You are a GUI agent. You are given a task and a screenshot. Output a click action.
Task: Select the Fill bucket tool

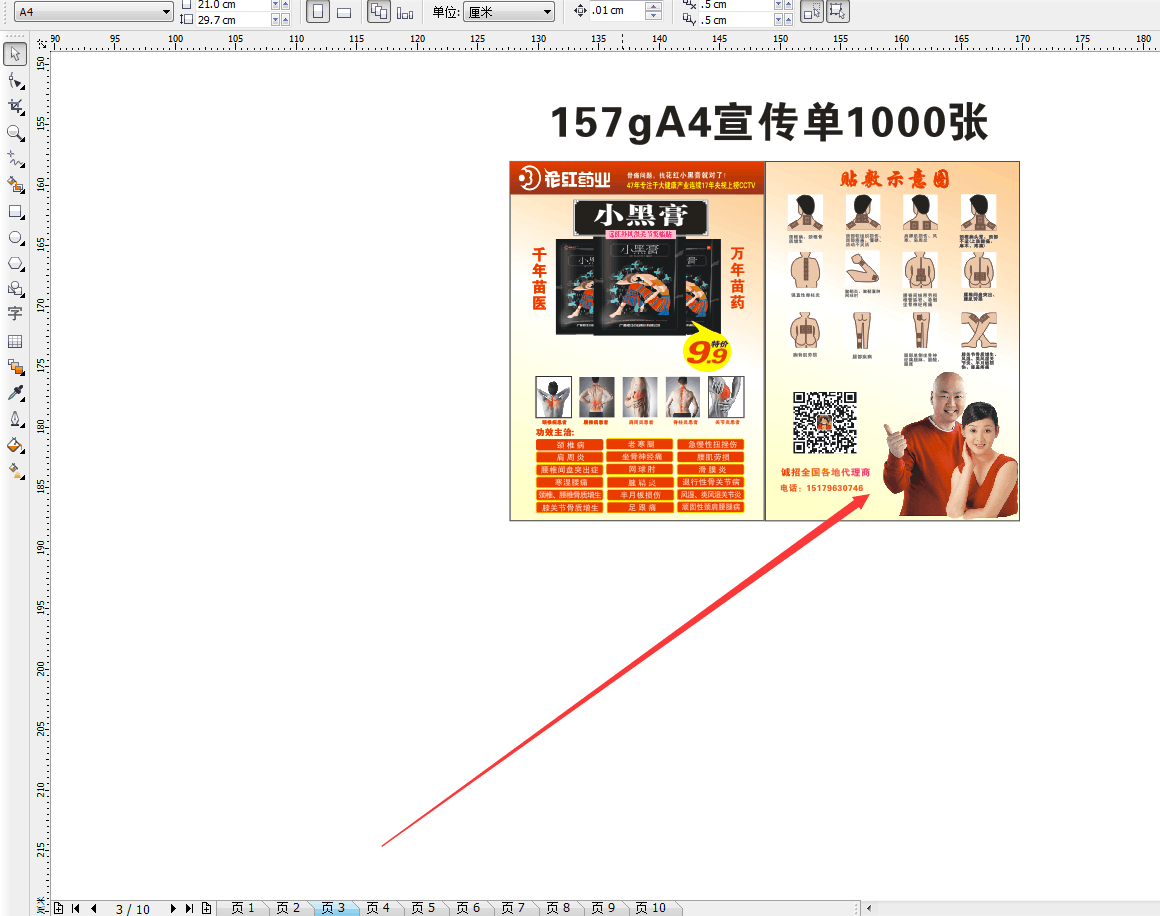(x=15, y=445)
